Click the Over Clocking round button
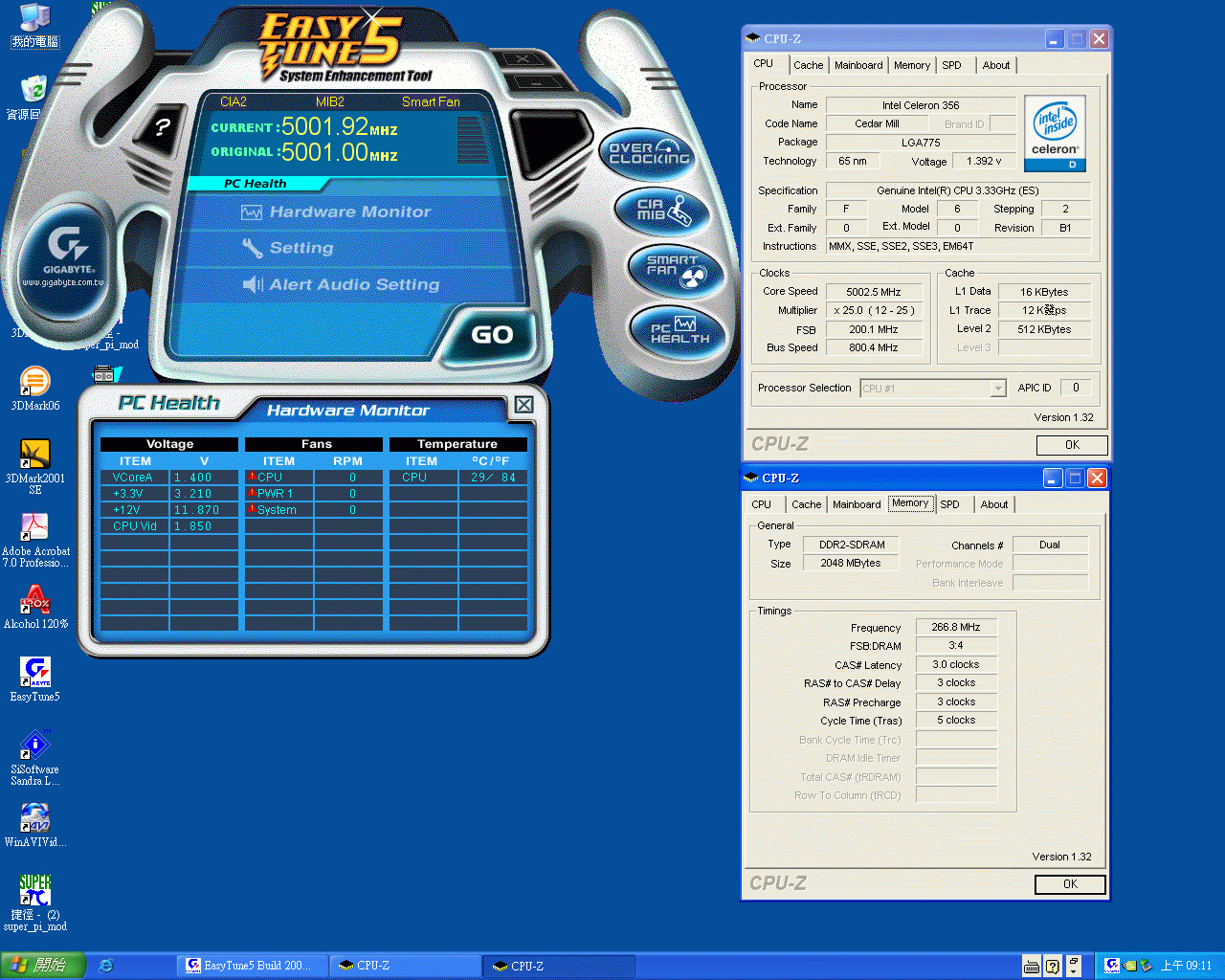1225x980 pixels. click(x=650, y=153)
